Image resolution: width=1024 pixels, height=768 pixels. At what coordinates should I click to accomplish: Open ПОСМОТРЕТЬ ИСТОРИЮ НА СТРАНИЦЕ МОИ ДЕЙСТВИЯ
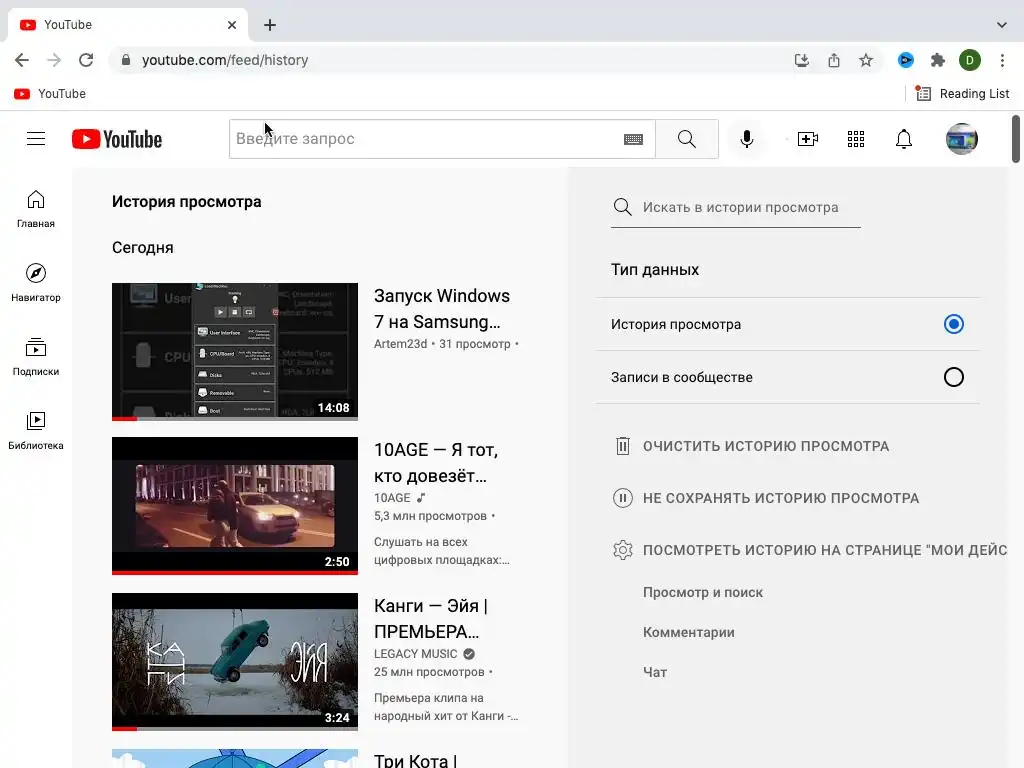tap(810, 550)
